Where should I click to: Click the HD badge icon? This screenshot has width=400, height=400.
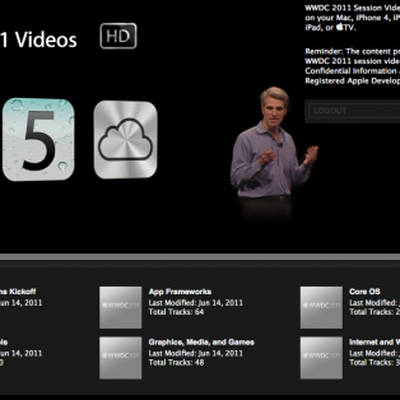tap(118, 36)
